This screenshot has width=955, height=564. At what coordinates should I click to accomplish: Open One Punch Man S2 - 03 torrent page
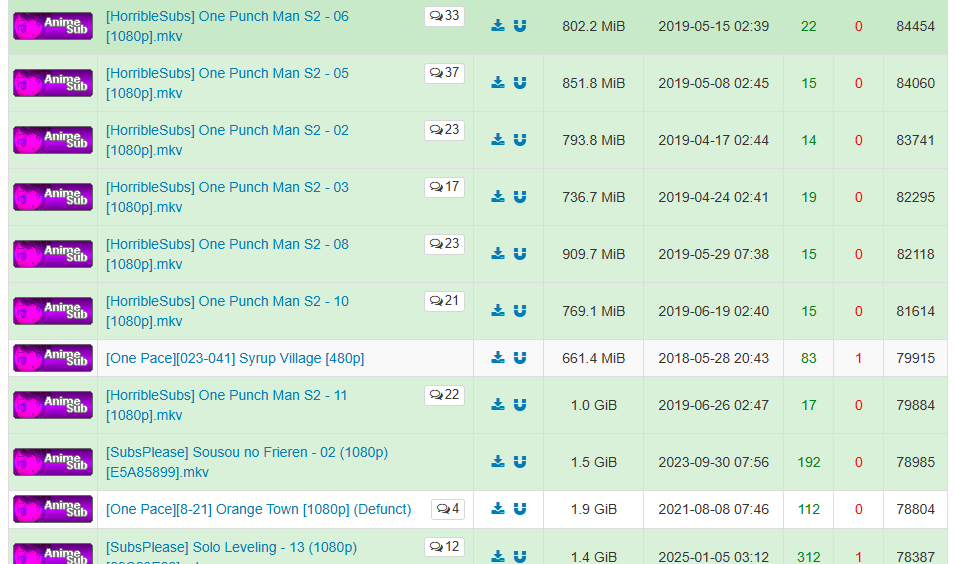(x=227, y=197)
